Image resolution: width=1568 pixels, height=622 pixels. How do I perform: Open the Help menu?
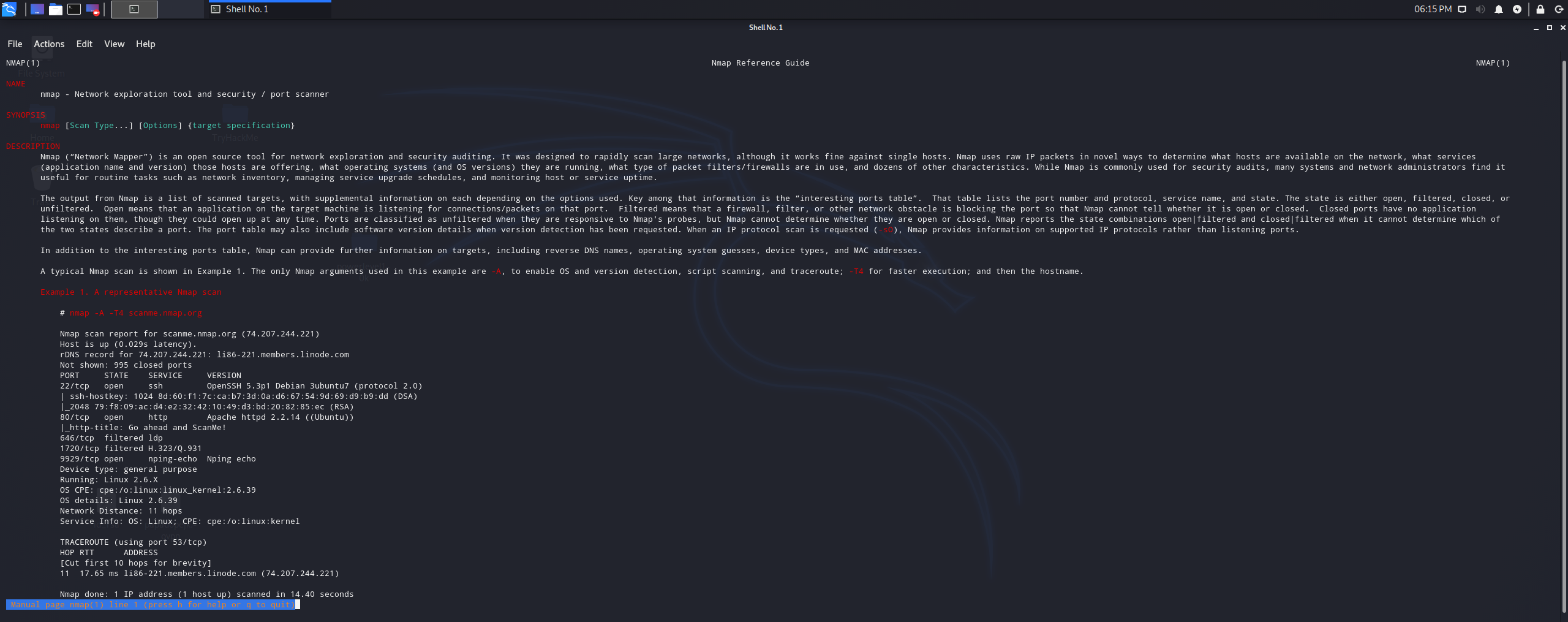pos(146,44)
